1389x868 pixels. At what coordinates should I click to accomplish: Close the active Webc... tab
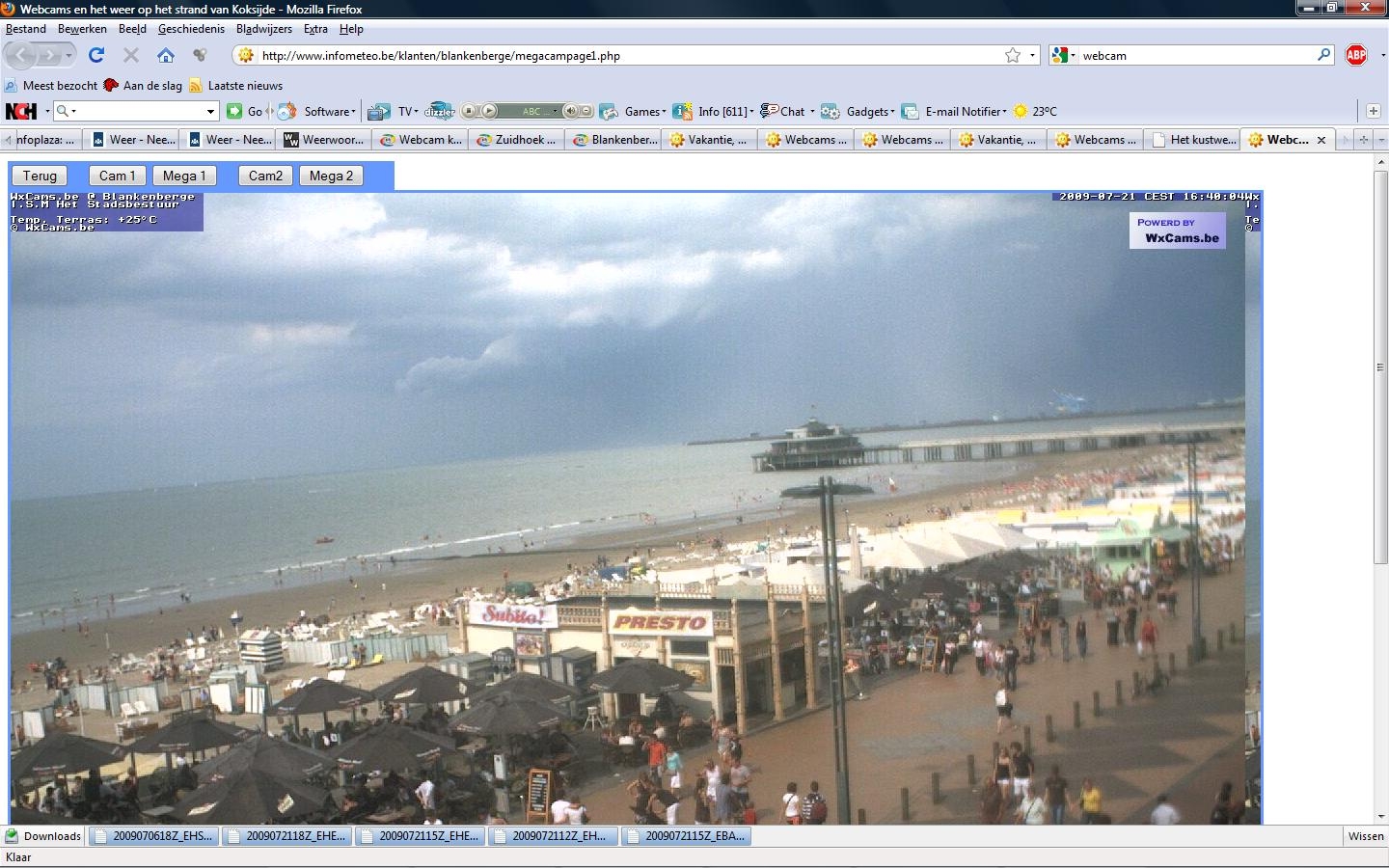(1321, 140)
